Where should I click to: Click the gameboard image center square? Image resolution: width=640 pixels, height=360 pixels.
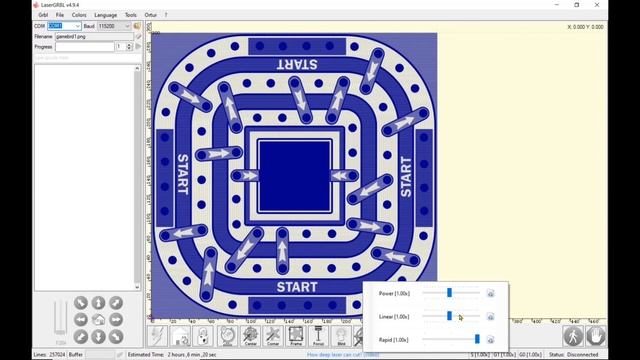(294, 176)
